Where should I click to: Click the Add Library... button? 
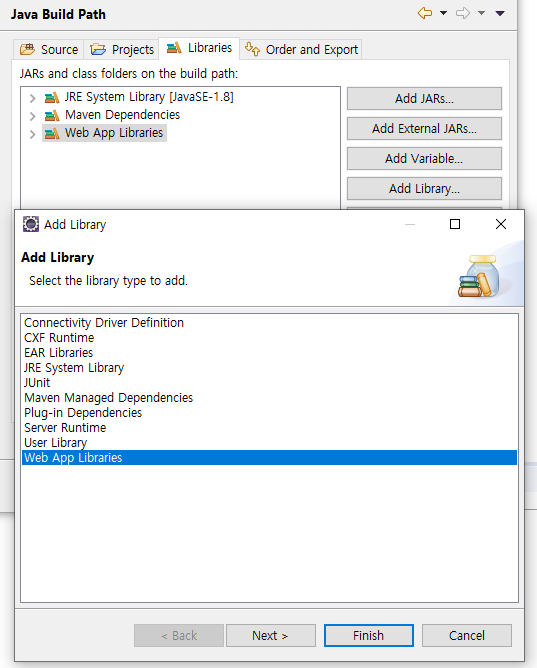coord(424,188)
